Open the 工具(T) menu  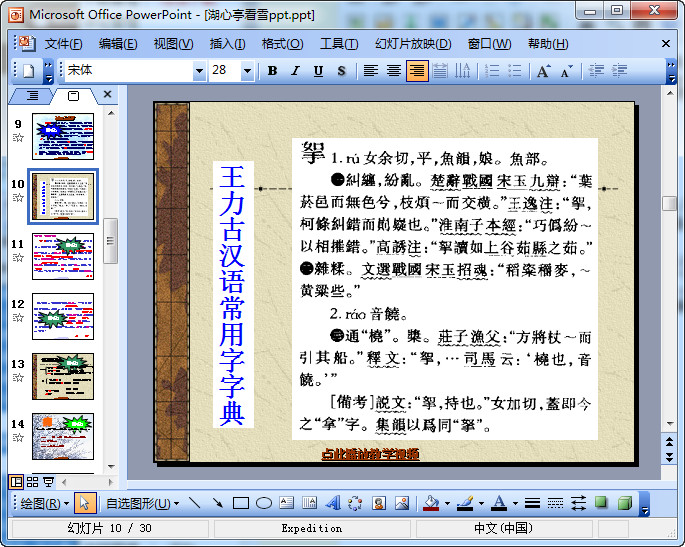tap(339, 44)
